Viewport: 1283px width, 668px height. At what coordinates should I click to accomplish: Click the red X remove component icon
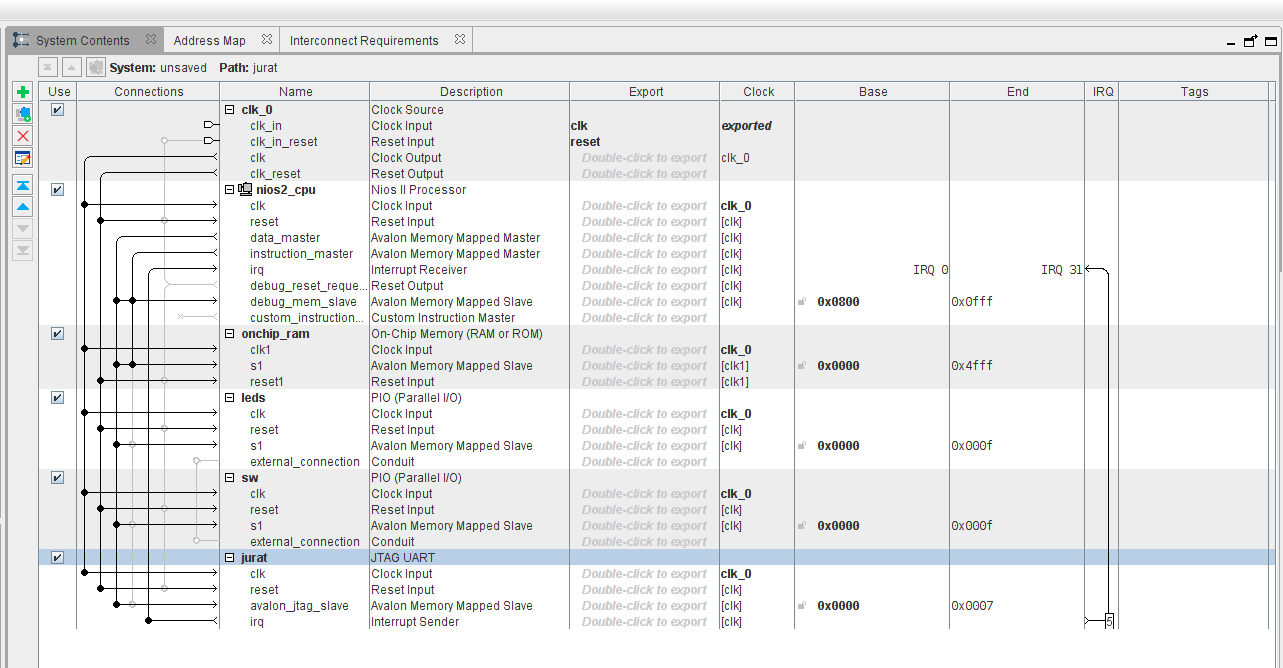point(23,136)
